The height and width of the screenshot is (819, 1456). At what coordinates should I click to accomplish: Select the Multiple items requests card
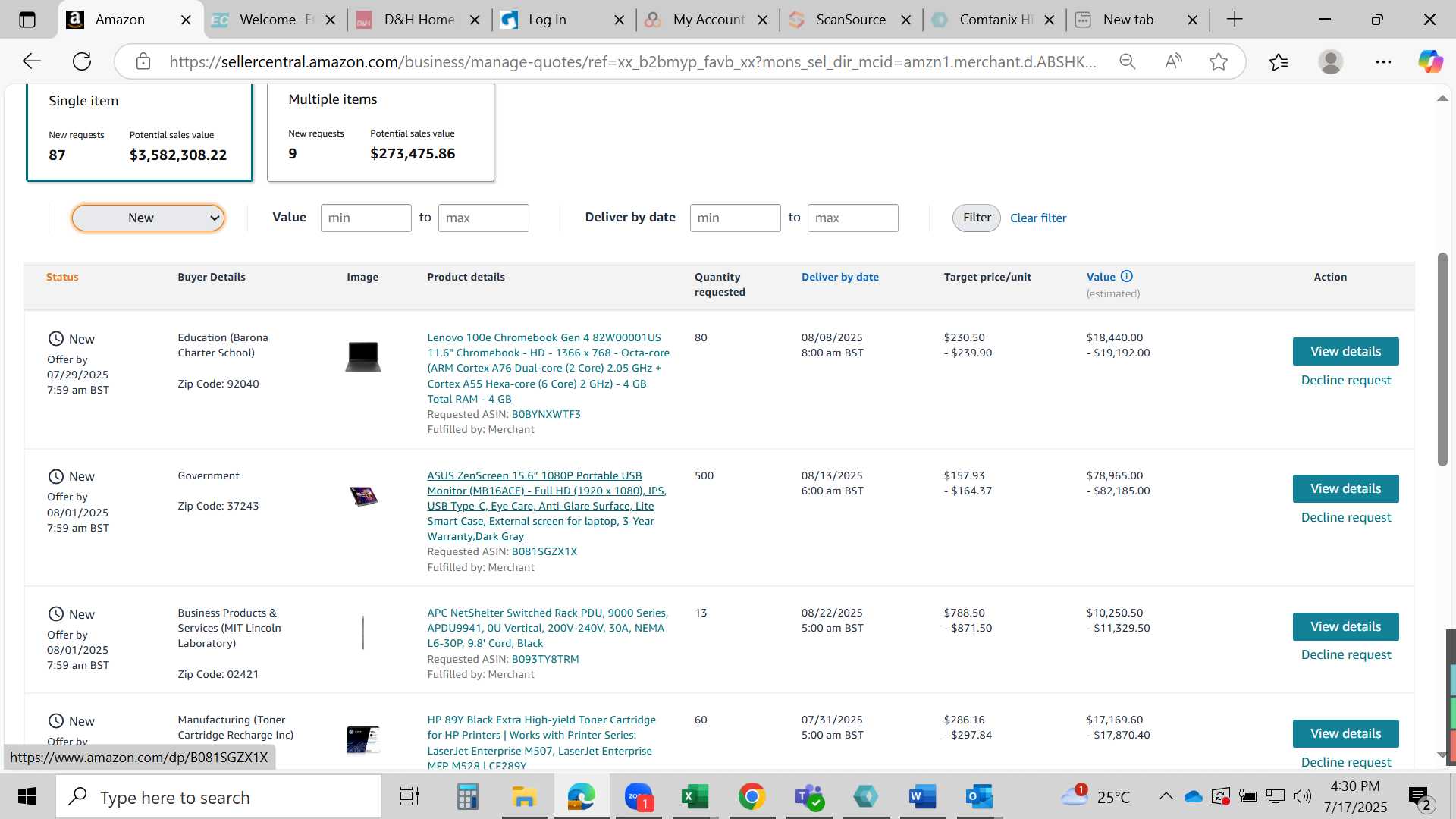click(x=381, y=133)
